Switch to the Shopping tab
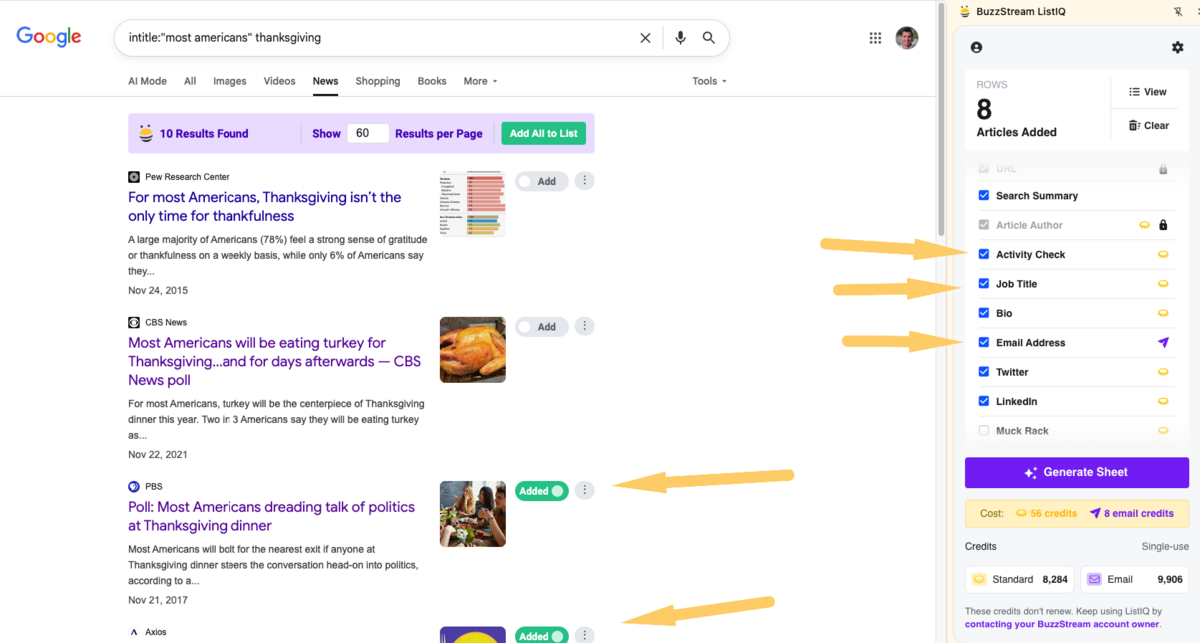The image size is (1200, 643). pos(377,81)
